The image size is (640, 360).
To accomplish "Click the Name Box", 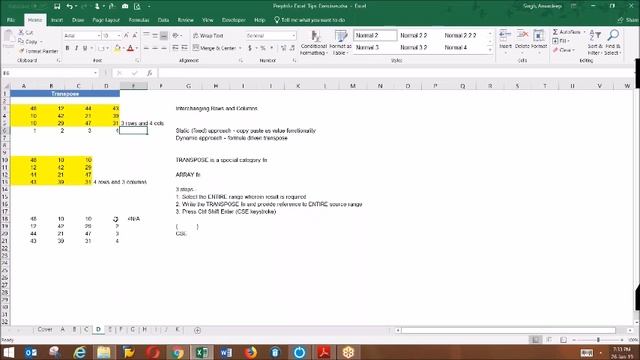I will point(50,73).
